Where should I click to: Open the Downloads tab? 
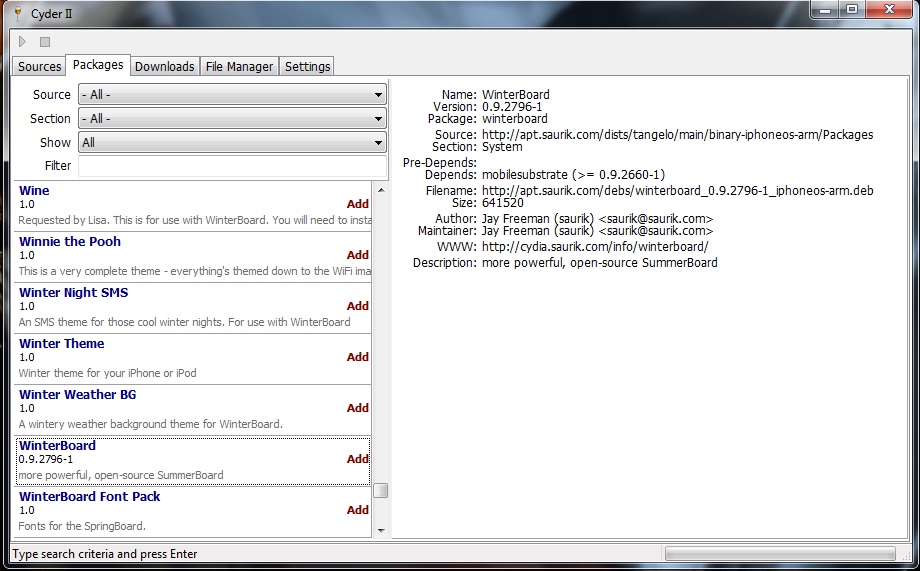tap(164, 67)
